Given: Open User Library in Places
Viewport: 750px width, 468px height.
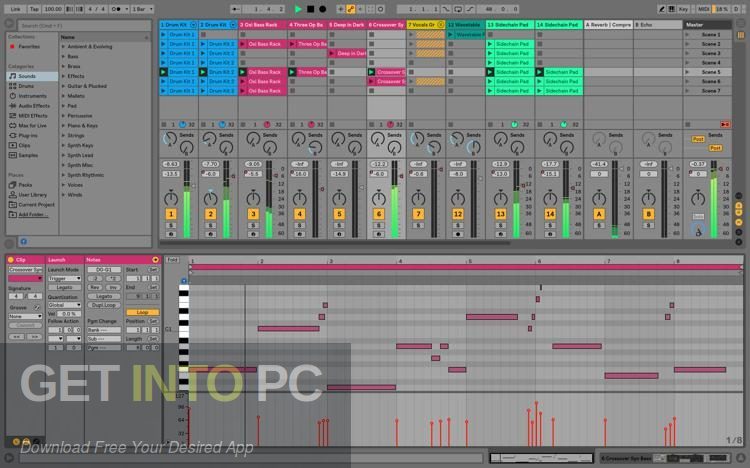Looking at the screenshot, I should click(x=33, y=195).
